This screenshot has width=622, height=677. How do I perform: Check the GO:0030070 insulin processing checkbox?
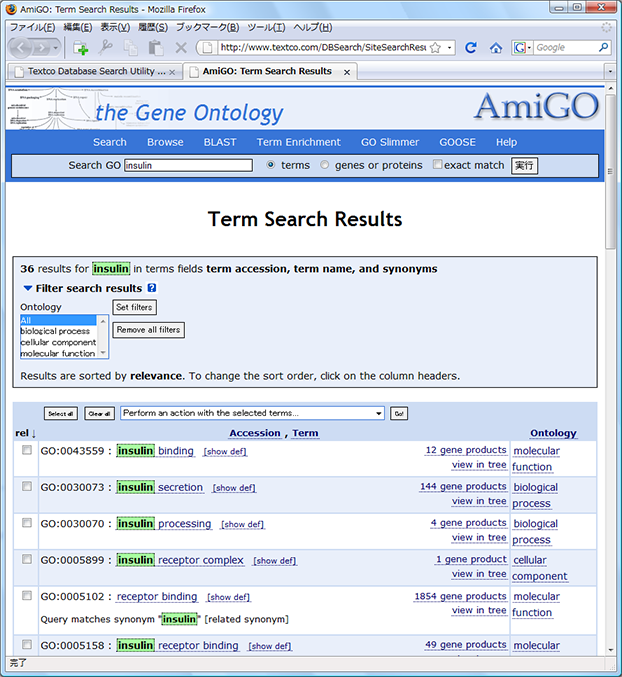click(x=27, y=522)
